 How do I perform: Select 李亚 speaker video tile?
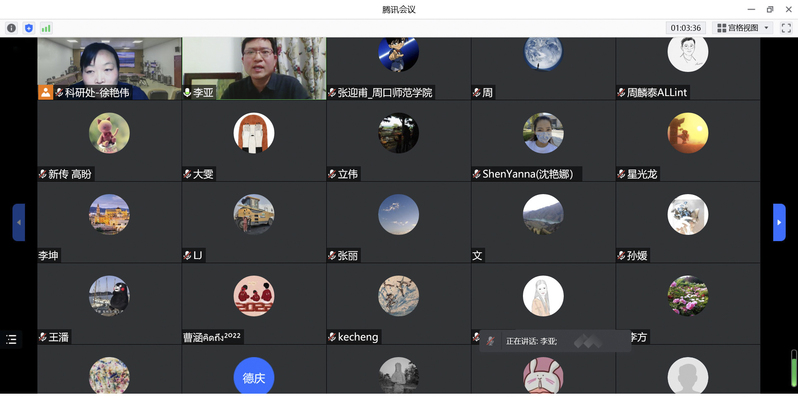pyautogui.click(x=254, y=68)
